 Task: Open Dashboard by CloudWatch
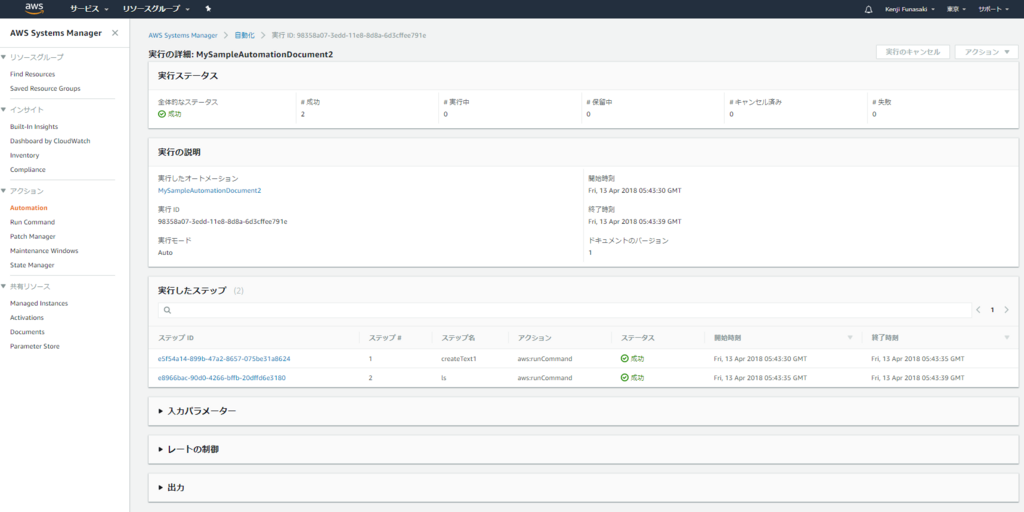click(50, 141)
